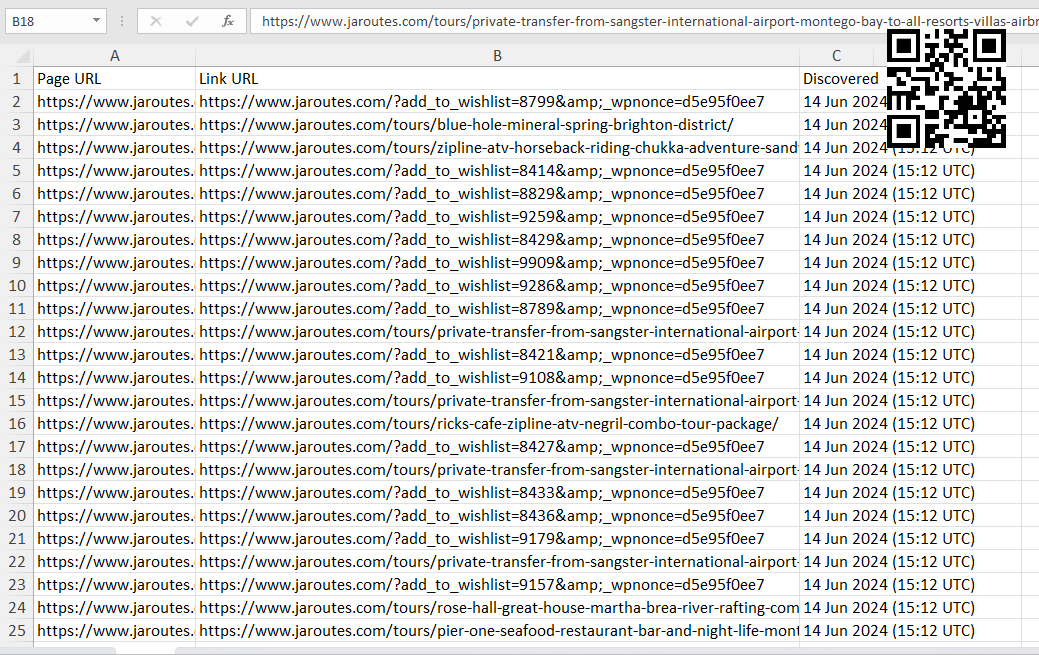Click the Select All corner triangle

tap(17, 56)
